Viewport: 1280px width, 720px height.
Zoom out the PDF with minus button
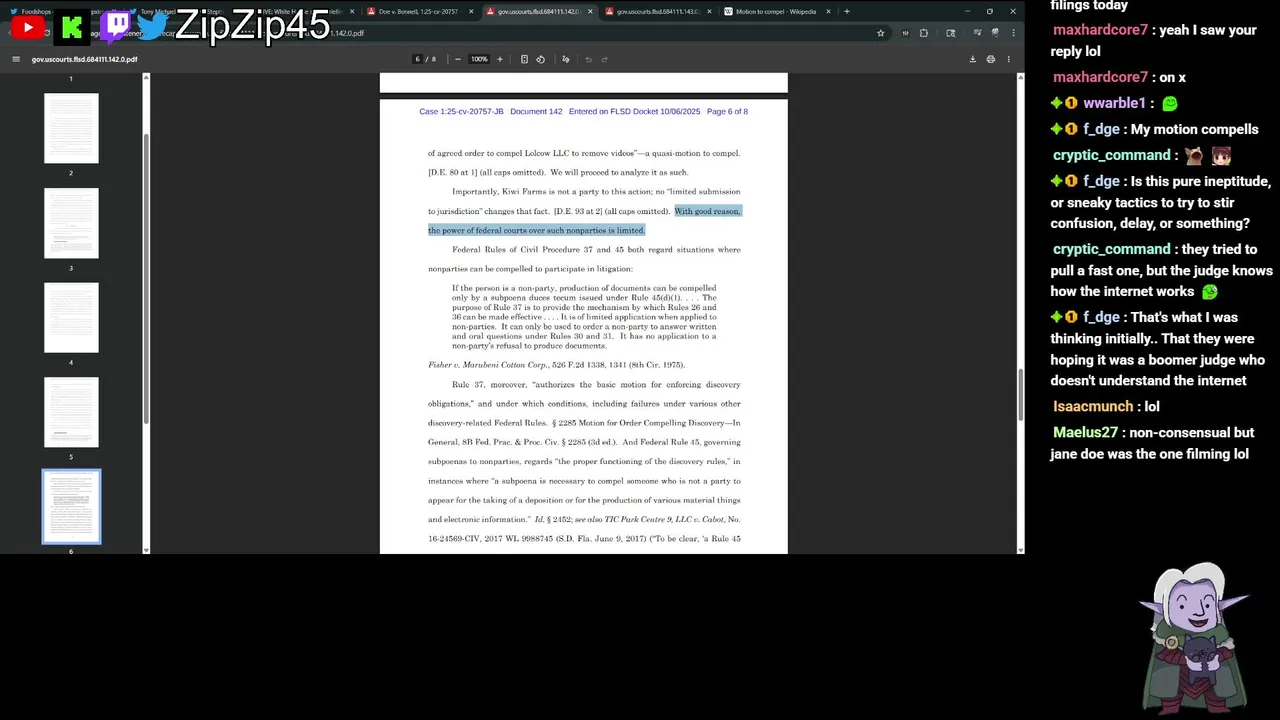(x=458, y=59)
